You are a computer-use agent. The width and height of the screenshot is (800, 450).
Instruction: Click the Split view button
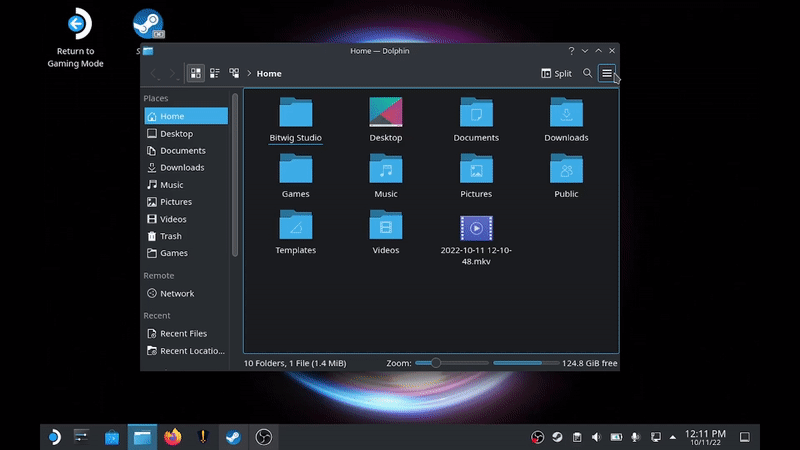(556, 73)
